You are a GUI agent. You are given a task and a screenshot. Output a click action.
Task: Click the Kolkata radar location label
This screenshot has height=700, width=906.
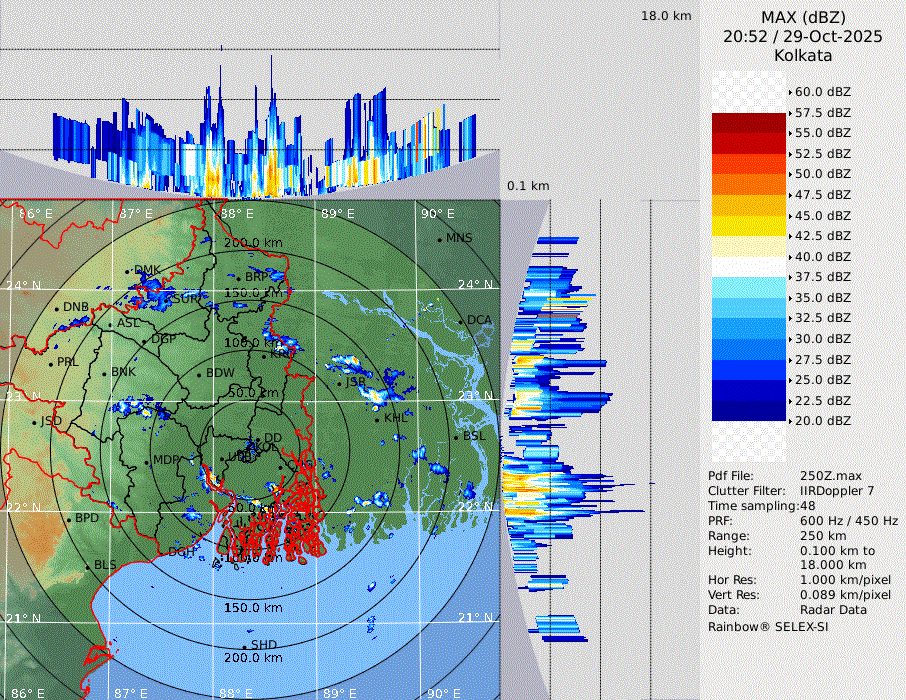803,55
